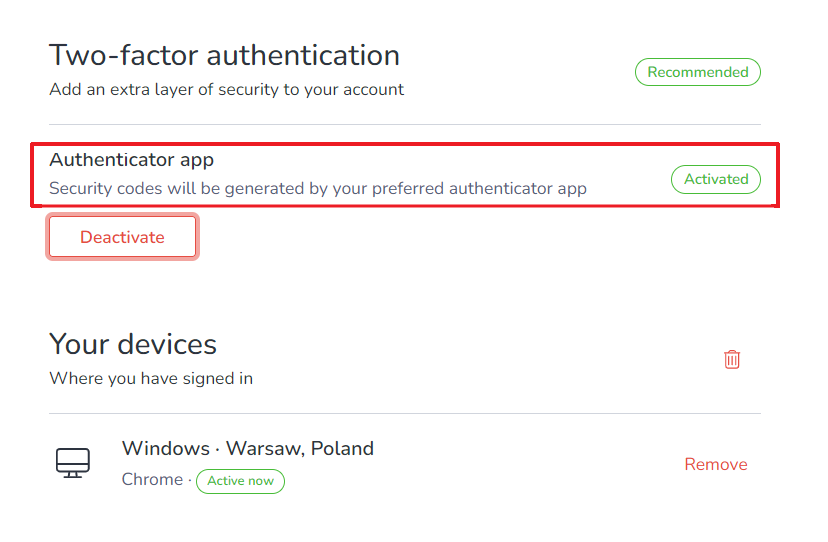Screen dimensions: 828x542
Task: Click the Two-factor authentication heading
Action: coord(224,55)
